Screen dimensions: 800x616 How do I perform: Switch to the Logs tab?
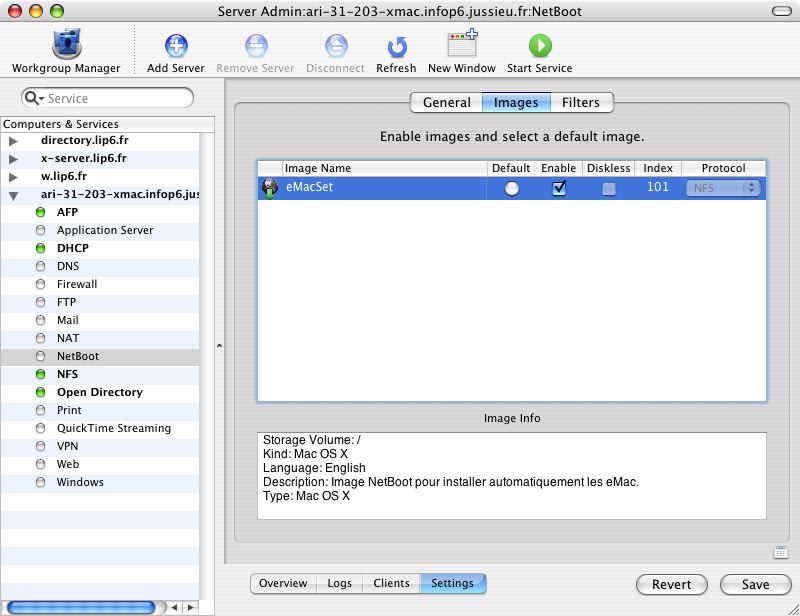(339, 583)
